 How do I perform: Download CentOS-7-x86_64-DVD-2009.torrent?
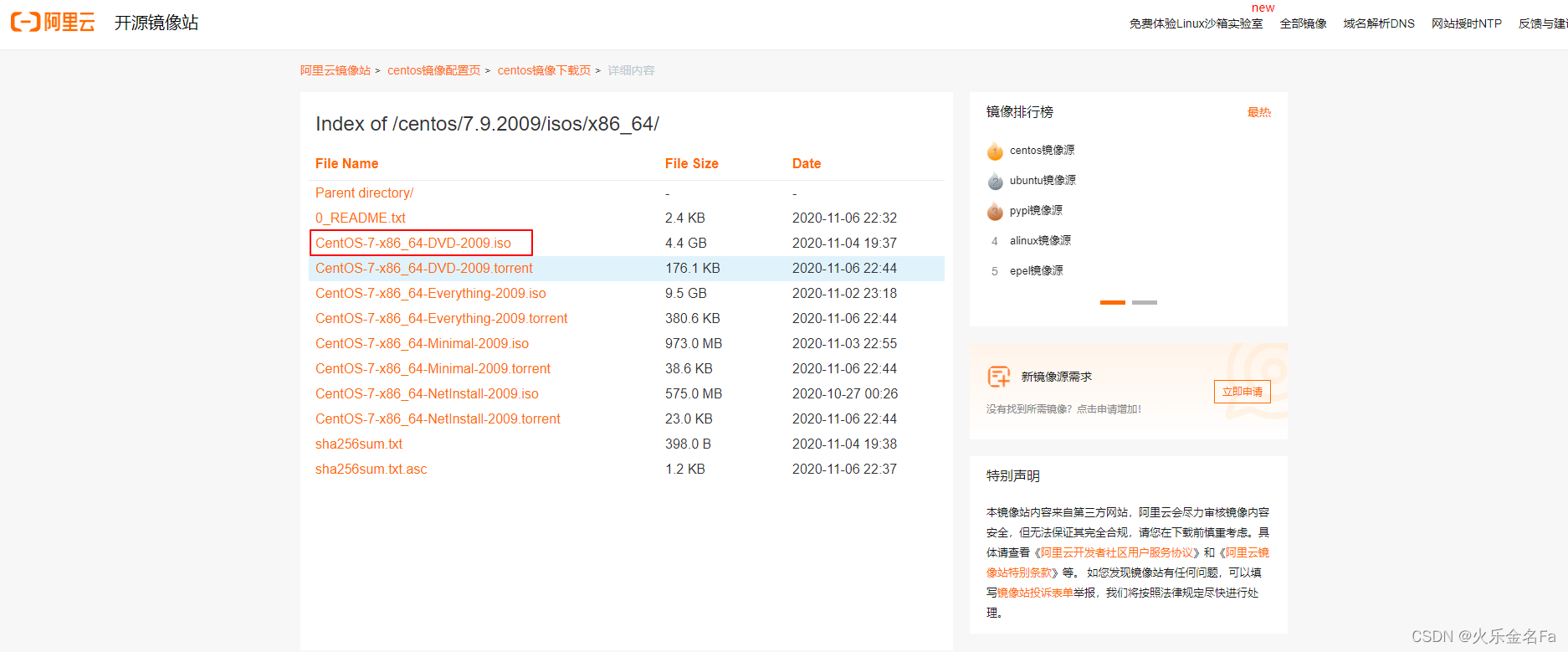tap(424, 268)
